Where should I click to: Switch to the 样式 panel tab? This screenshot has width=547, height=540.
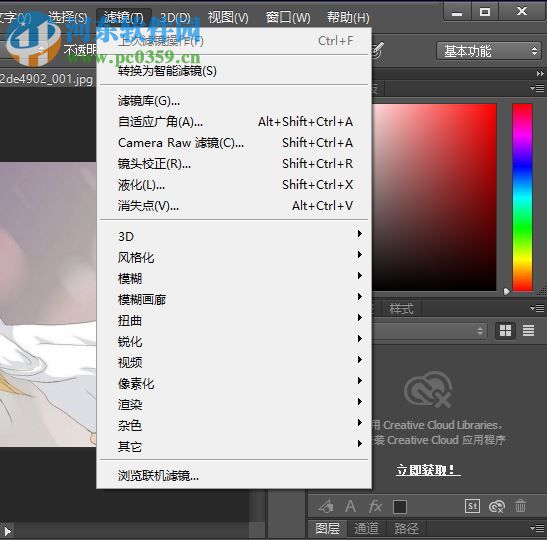[401, 309]
